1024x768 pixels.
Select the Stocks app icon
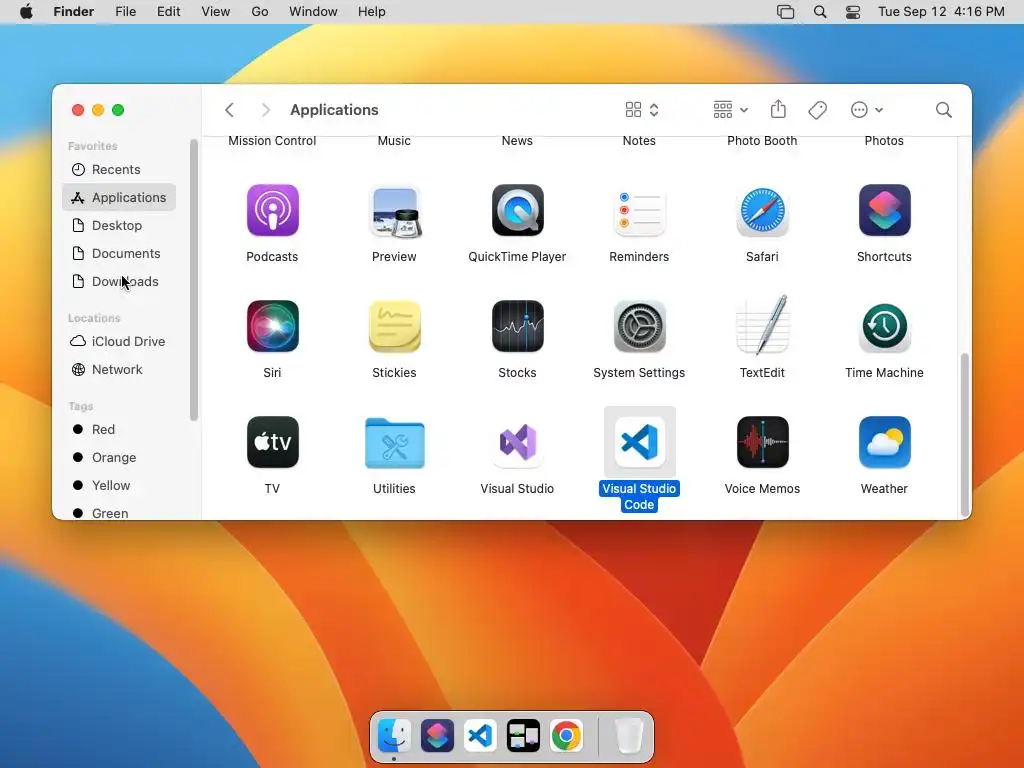[517, 326]
